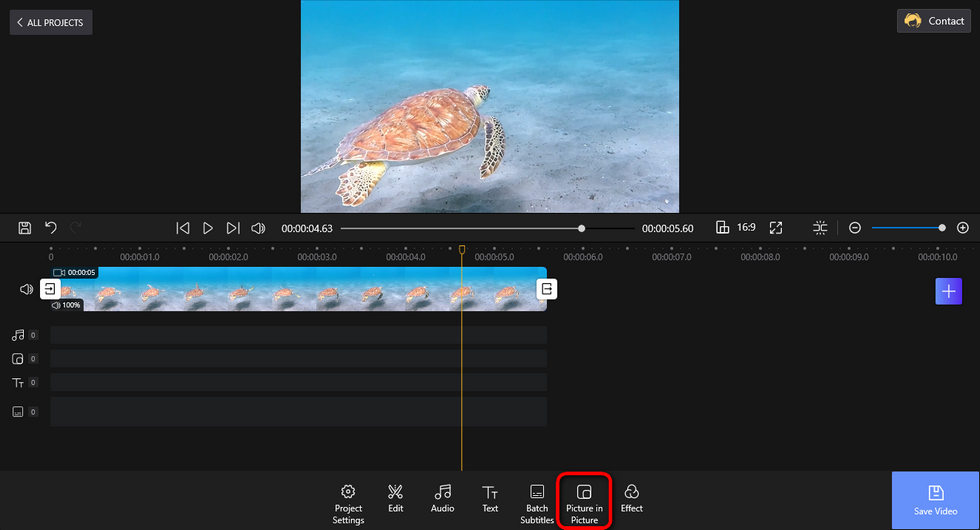Enter fullscreen preview mode

(776, 228)
